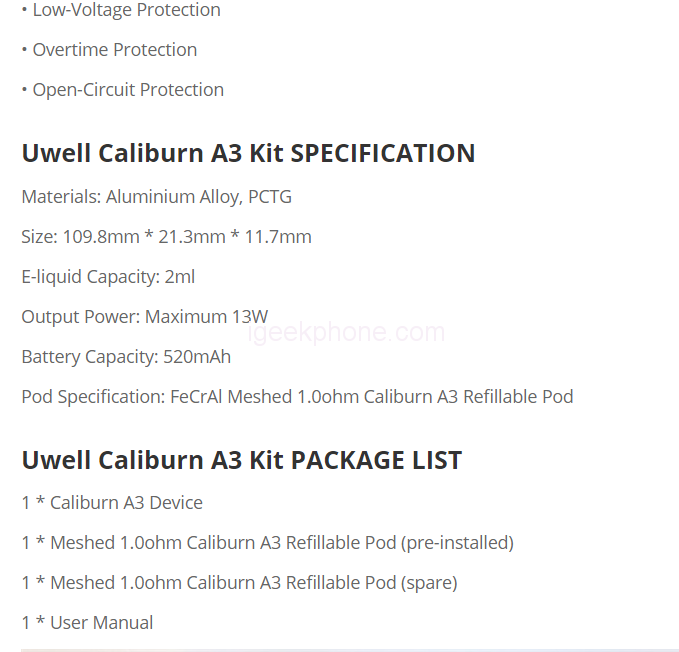Click the Low-Voltage Protection bullet text
The height and width of the screenshot is (652, 679).
[126, 10]
